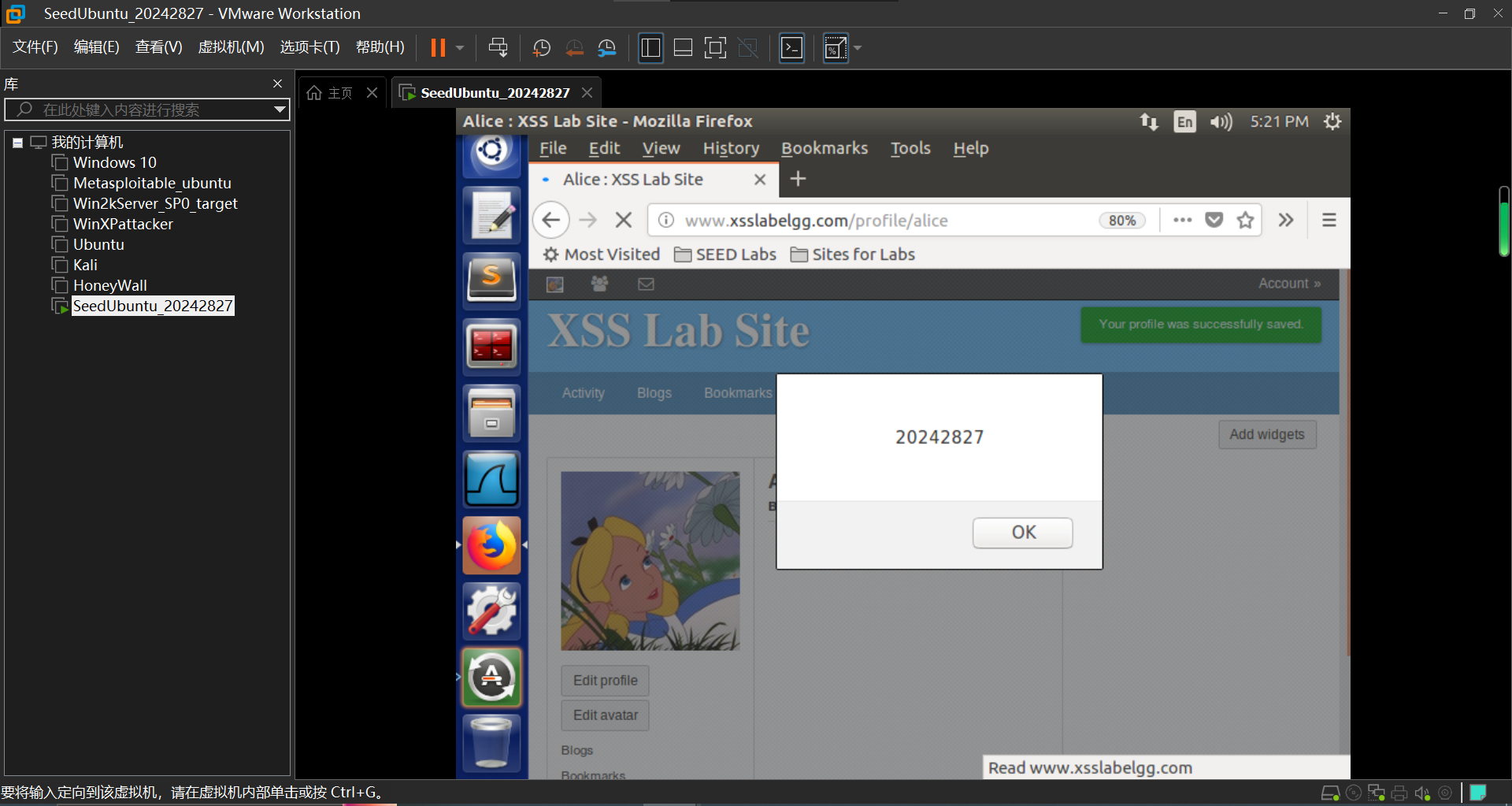Open the 查看(V) menu
This screenshot has height=806, width=1512.
point(158,47)
